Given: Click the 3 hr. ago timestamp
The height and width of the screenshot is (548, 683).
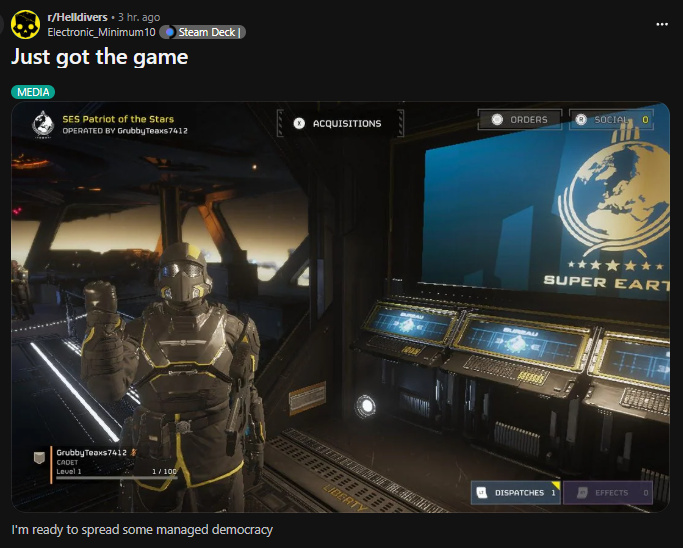Looking at the screenshot, I should 139,17.
